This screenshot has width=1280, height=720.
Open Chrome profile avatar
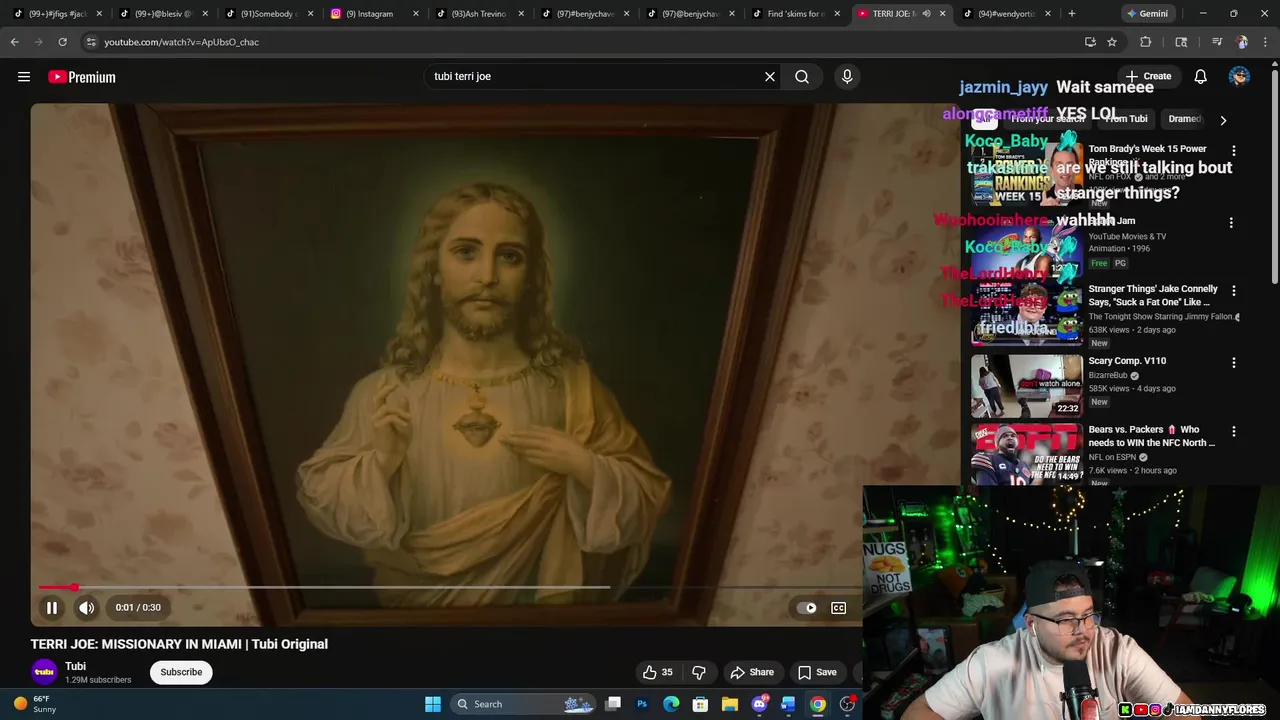(x=1242, y=42)
